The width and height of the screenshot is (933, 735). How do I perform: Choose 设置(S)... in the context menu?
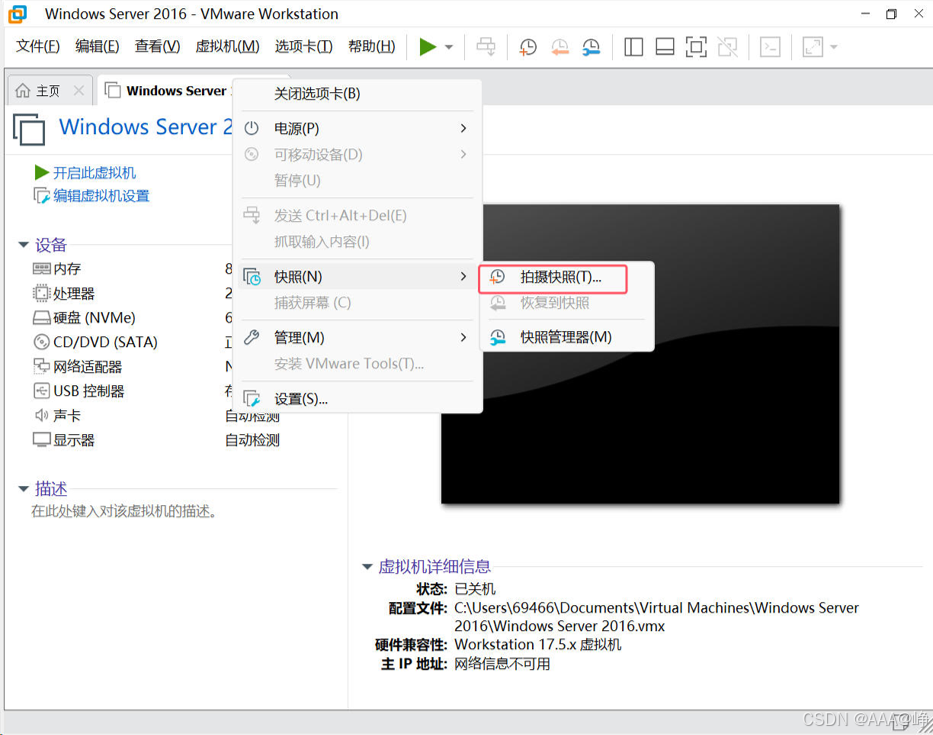[x=359, y=399]
